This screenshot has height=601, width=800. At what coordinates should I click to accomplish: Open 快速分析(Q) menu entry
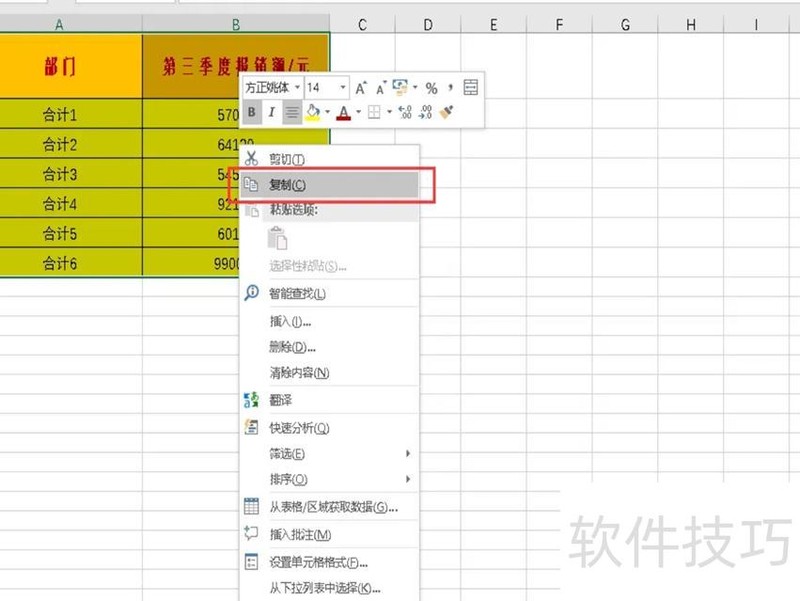click(330, 428)
